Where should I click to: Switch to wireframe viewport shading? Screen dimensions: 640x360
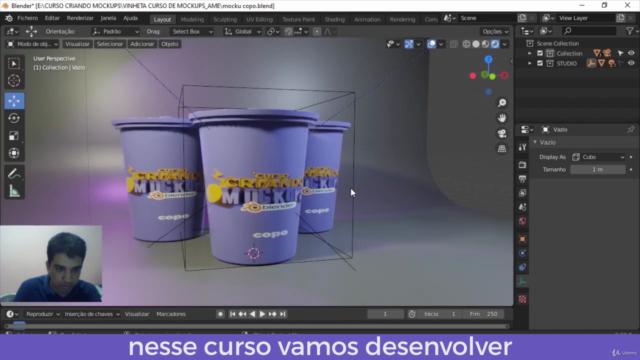(x=466, y=44)
